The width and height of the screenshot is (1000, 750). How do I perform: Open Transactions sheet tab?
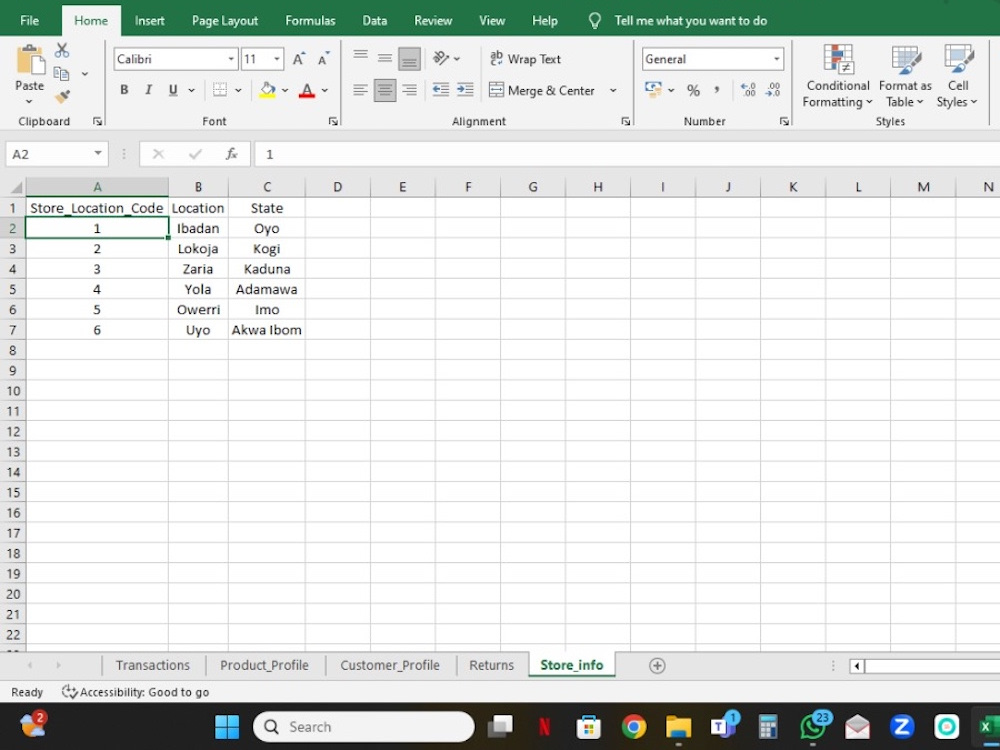152,665
